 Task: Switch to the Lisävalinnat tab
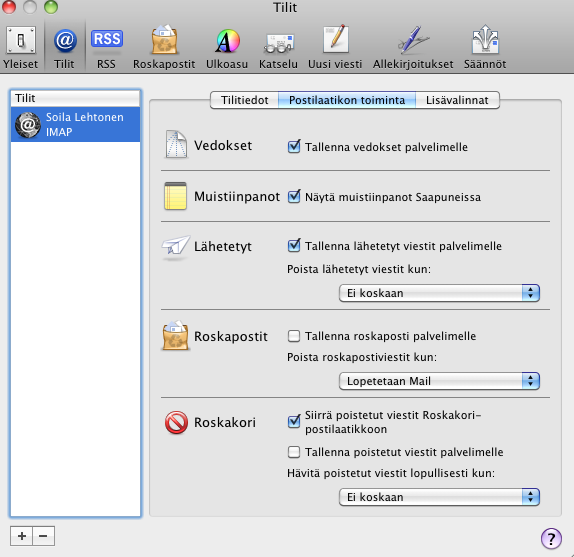point(457,100)
